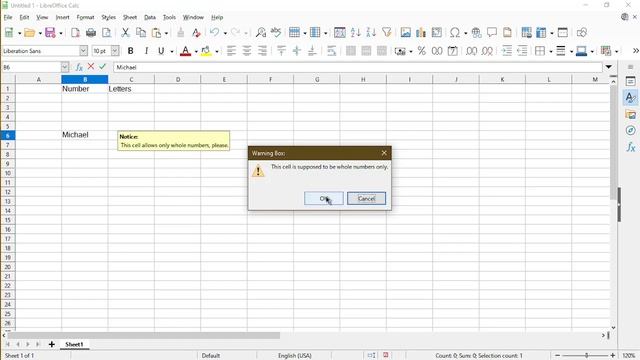This screenshot has width=640, height=360.
Task: Click the Find and Replace icon
Action: 261,33
